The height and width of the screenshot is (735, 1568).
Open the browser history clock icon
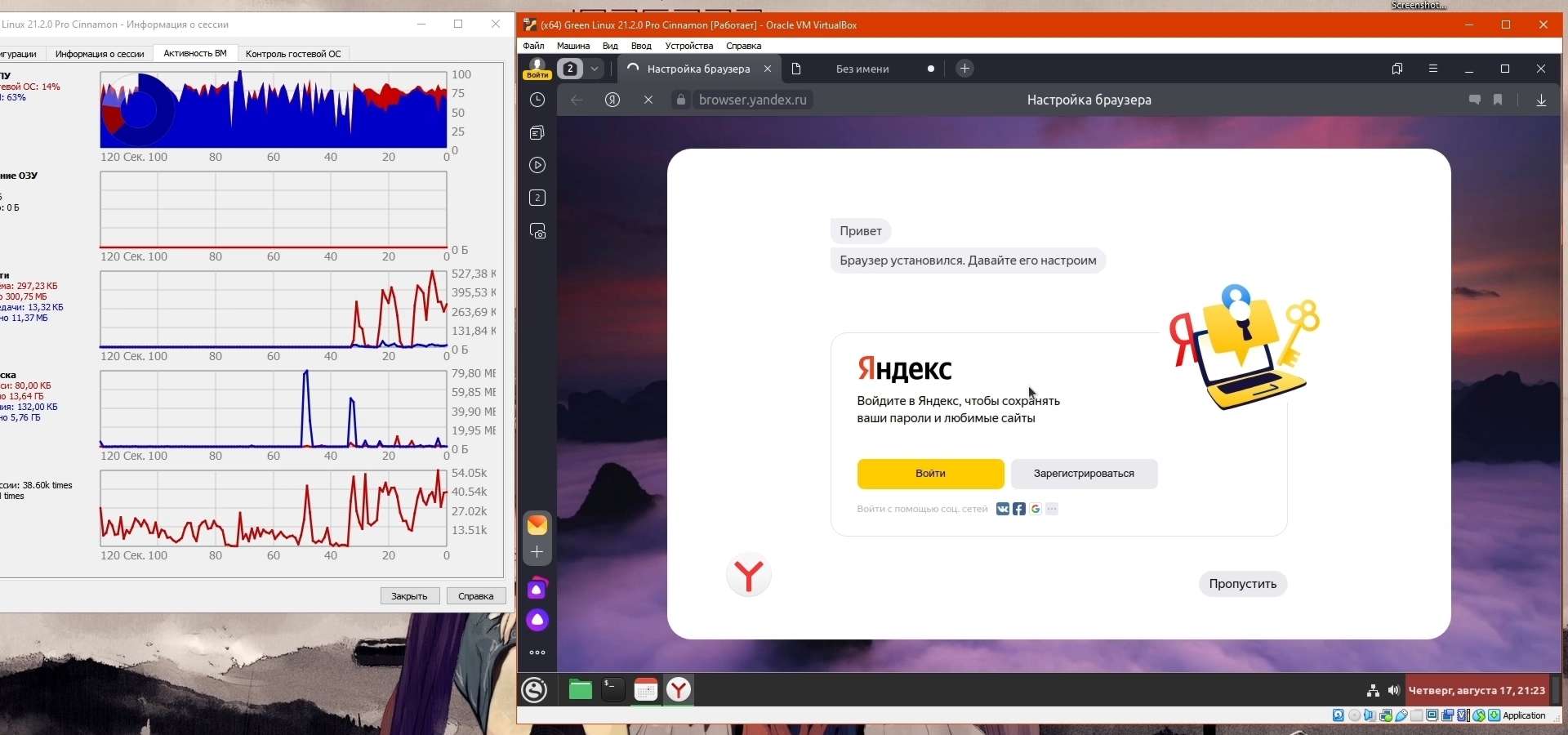537,100
